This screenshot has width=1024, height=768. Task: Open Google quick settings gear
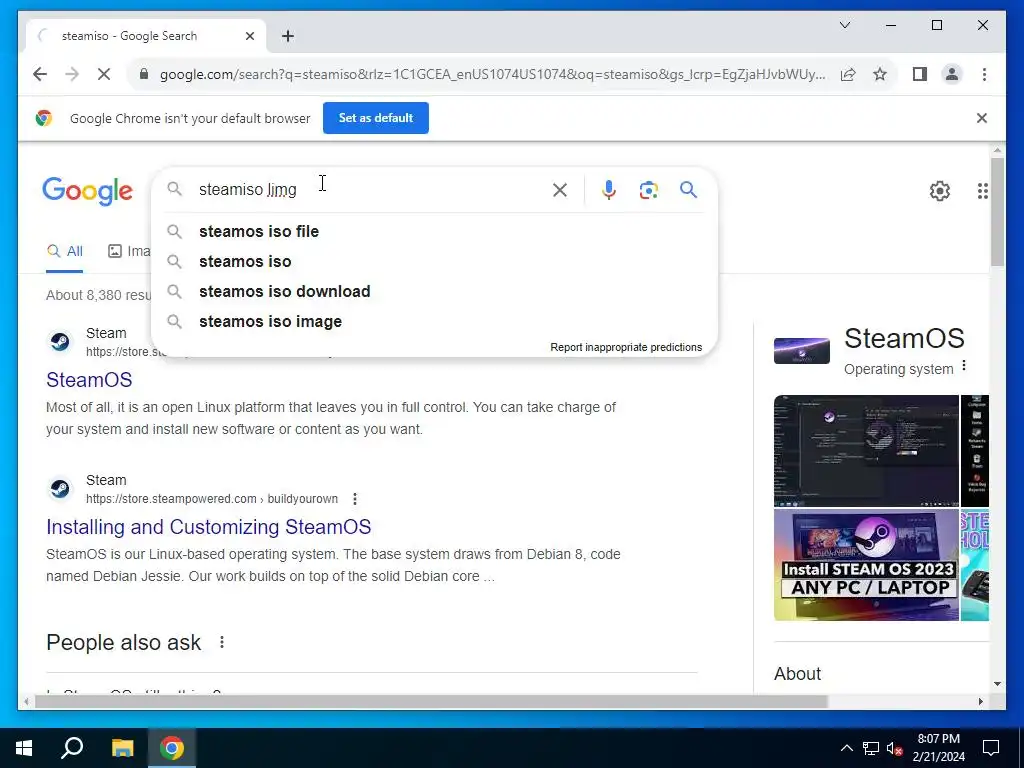939,191
